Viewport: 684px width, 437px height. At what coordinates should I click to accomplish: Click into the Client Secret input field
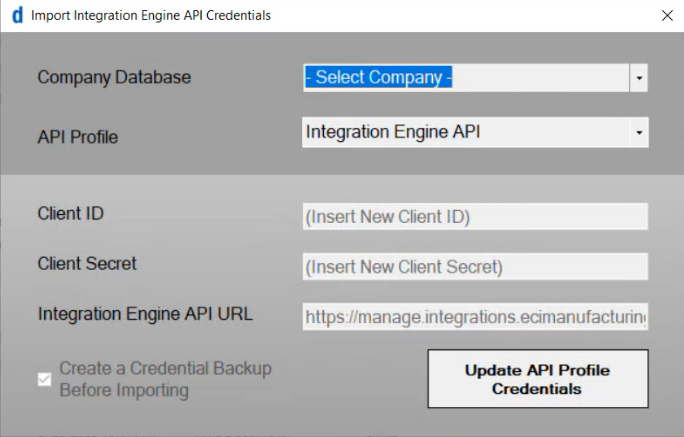pos(475,266)
